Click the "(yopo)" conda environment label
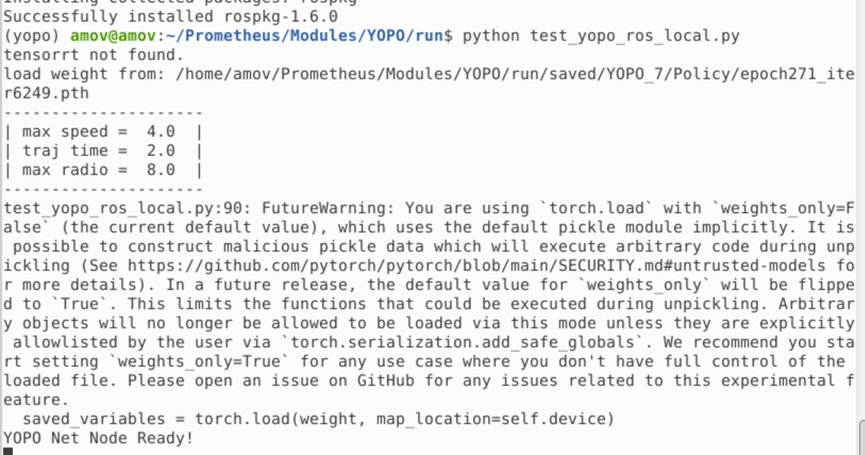 coord(31,36)
